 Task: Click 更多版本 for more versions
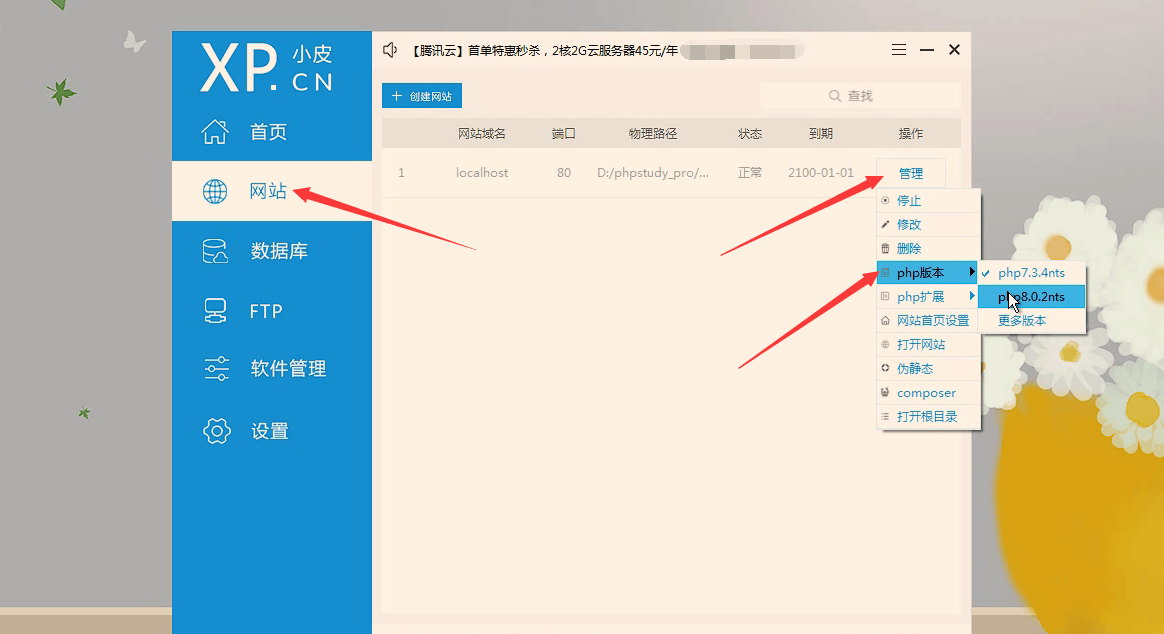pos(1031,320)
